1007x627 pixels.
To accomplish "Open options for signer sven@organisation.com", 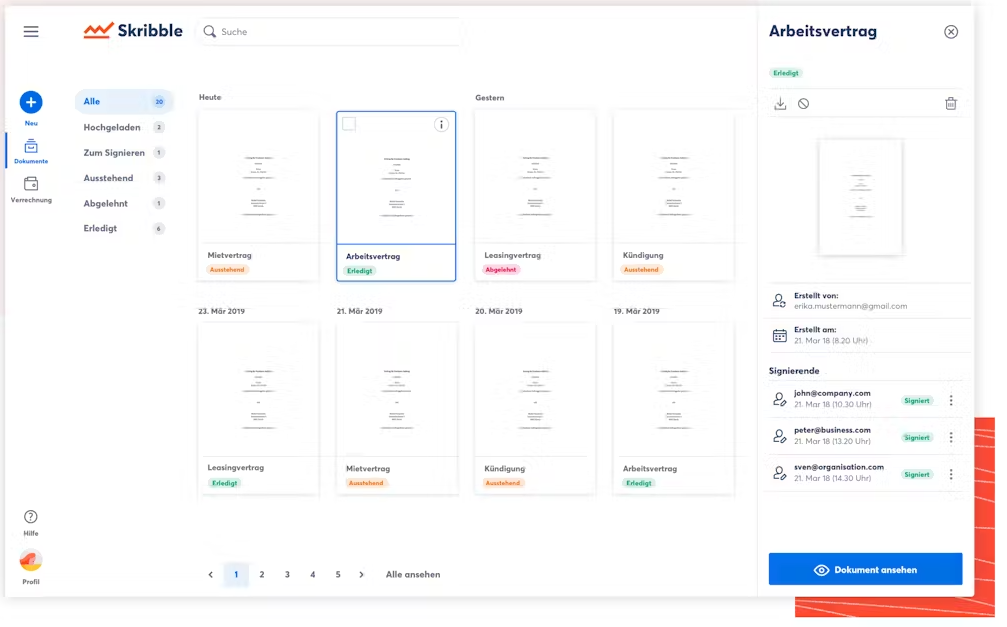I will (950, 475).
